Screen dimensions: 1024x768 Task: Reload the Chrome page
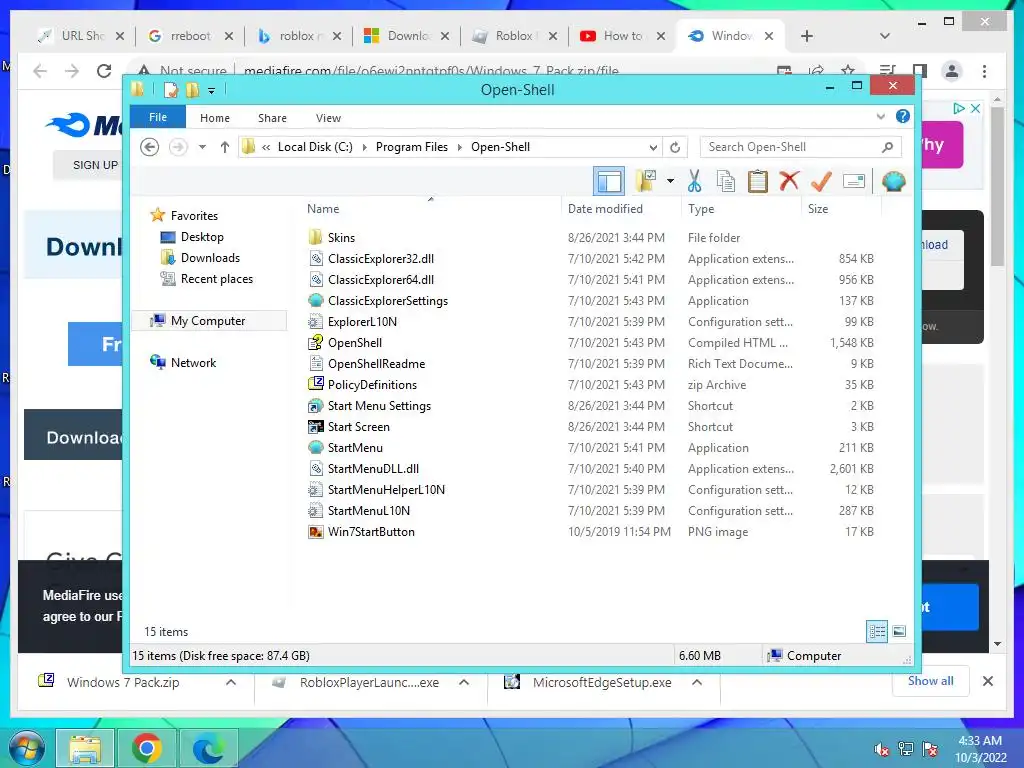tap(104, 71)
